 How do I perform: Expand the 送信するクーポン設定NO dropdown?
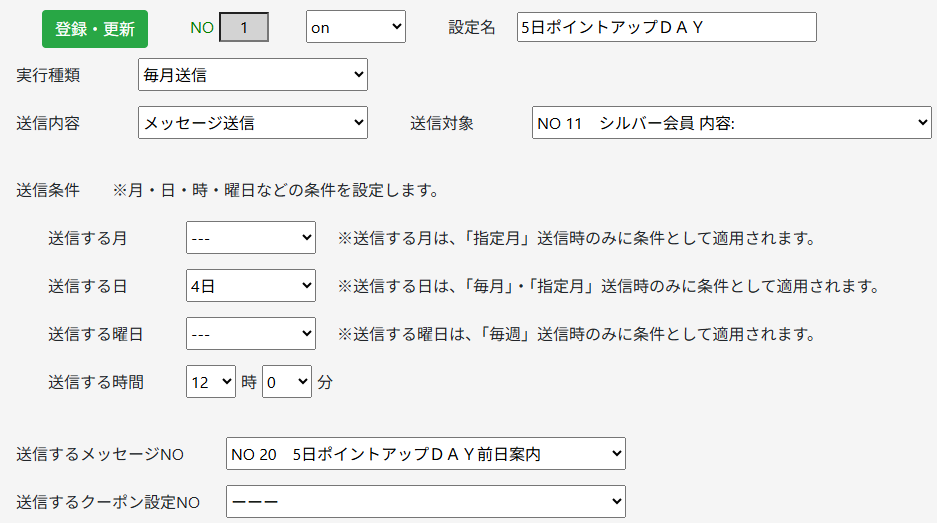426,501
